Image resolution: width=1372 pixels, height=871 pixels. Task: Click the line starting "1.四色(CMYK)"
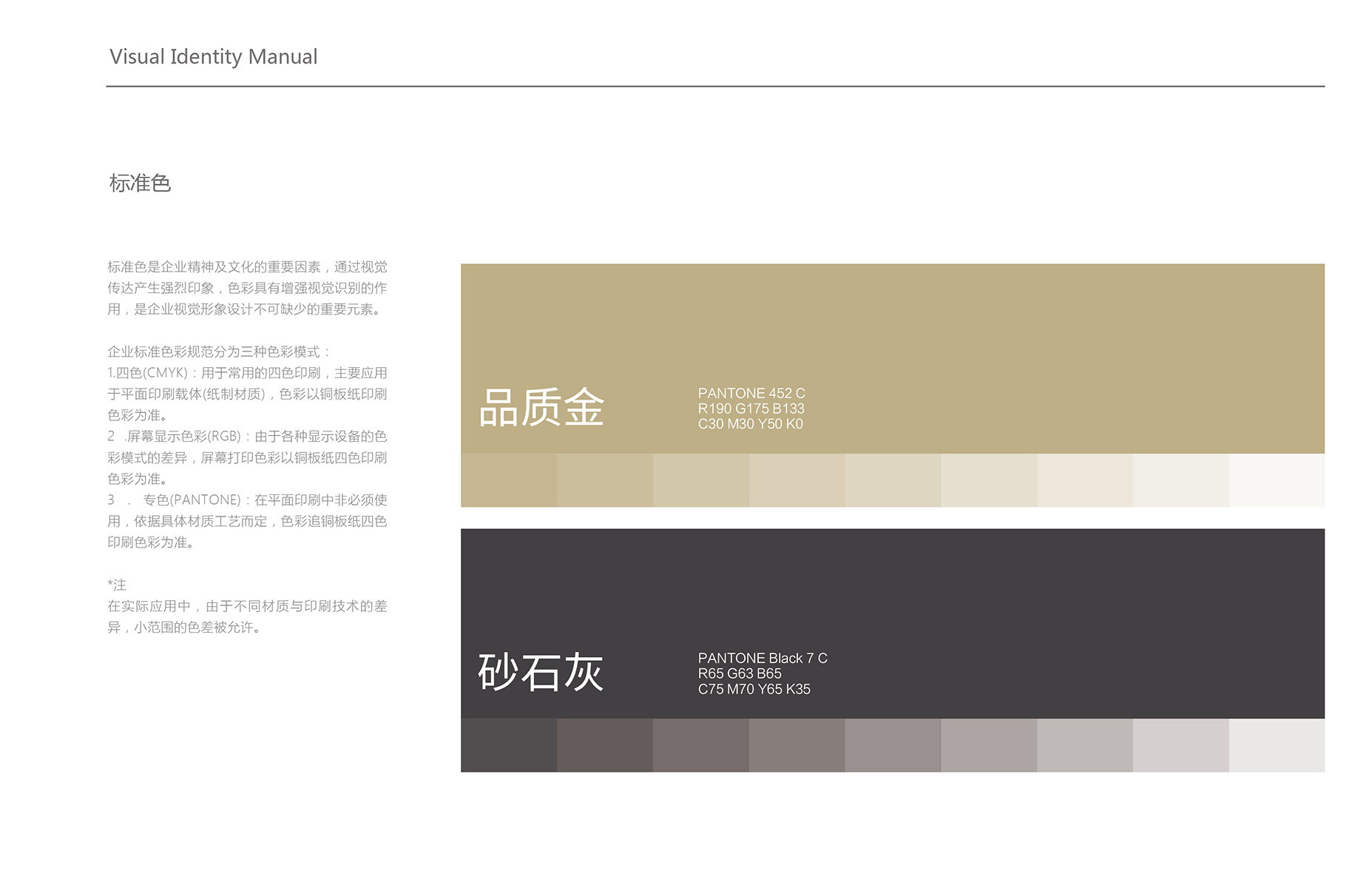tap(247, 373)
